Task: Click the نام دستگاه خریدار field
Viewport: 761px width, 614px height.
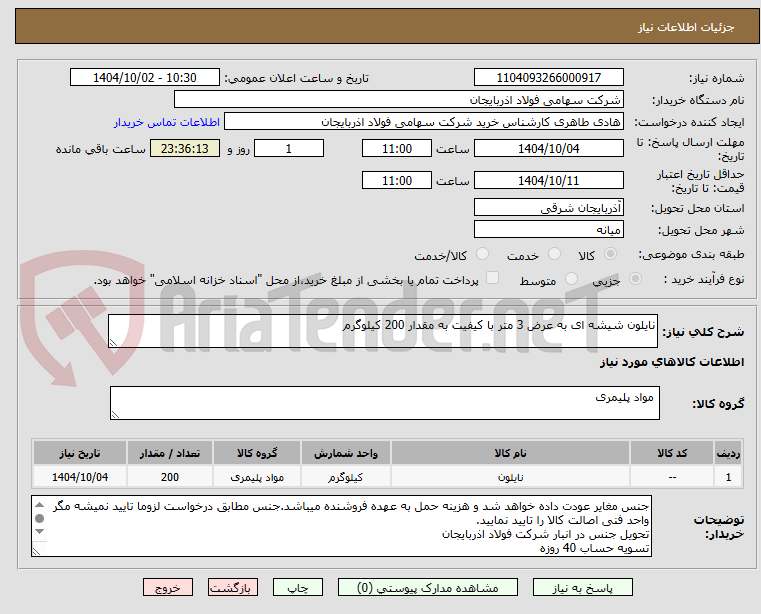Action: click(x=398, y=100)
